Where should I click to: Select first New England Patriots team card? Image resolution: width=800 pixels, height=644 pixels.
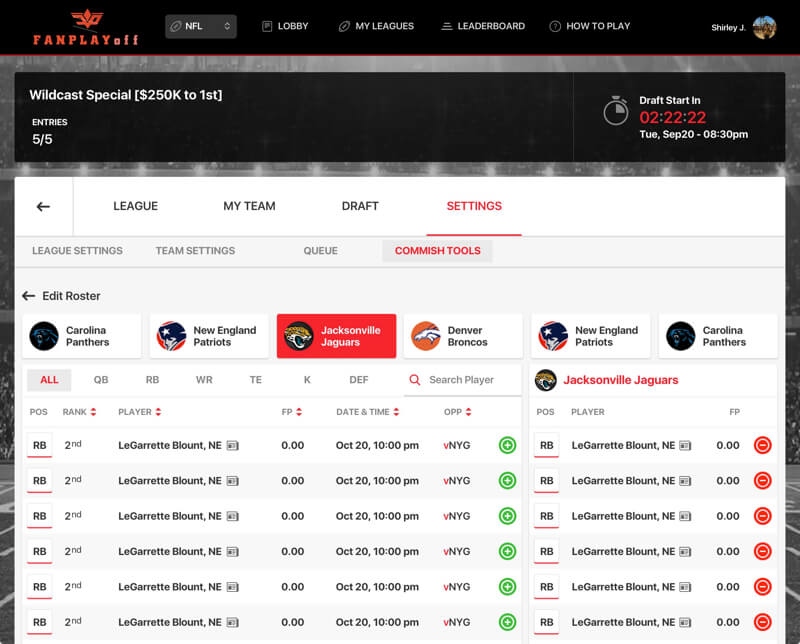pos(209,336)
